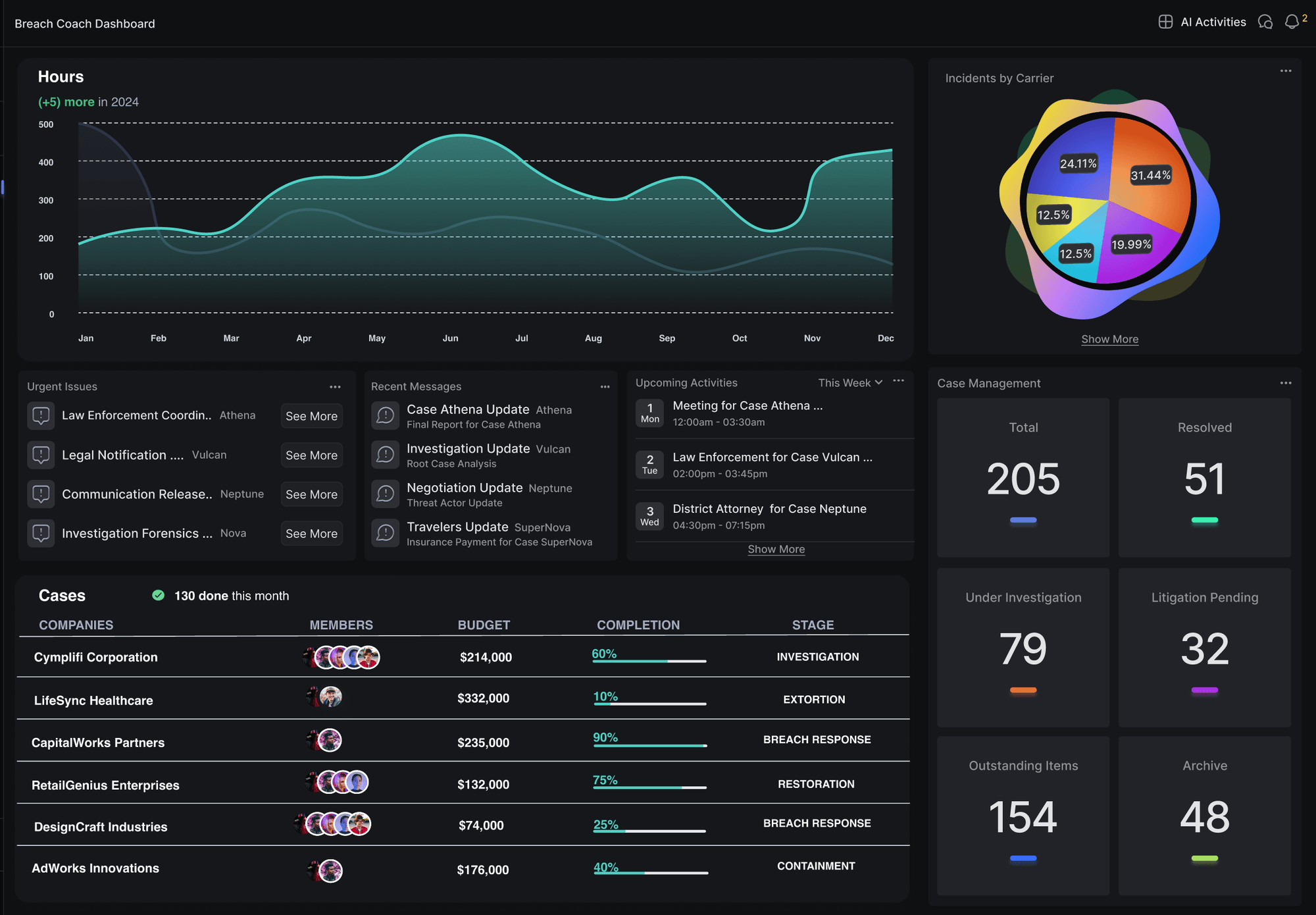The image size is (1316, 915).
Task: Click Travelers Update message icon
Action: 386,533
